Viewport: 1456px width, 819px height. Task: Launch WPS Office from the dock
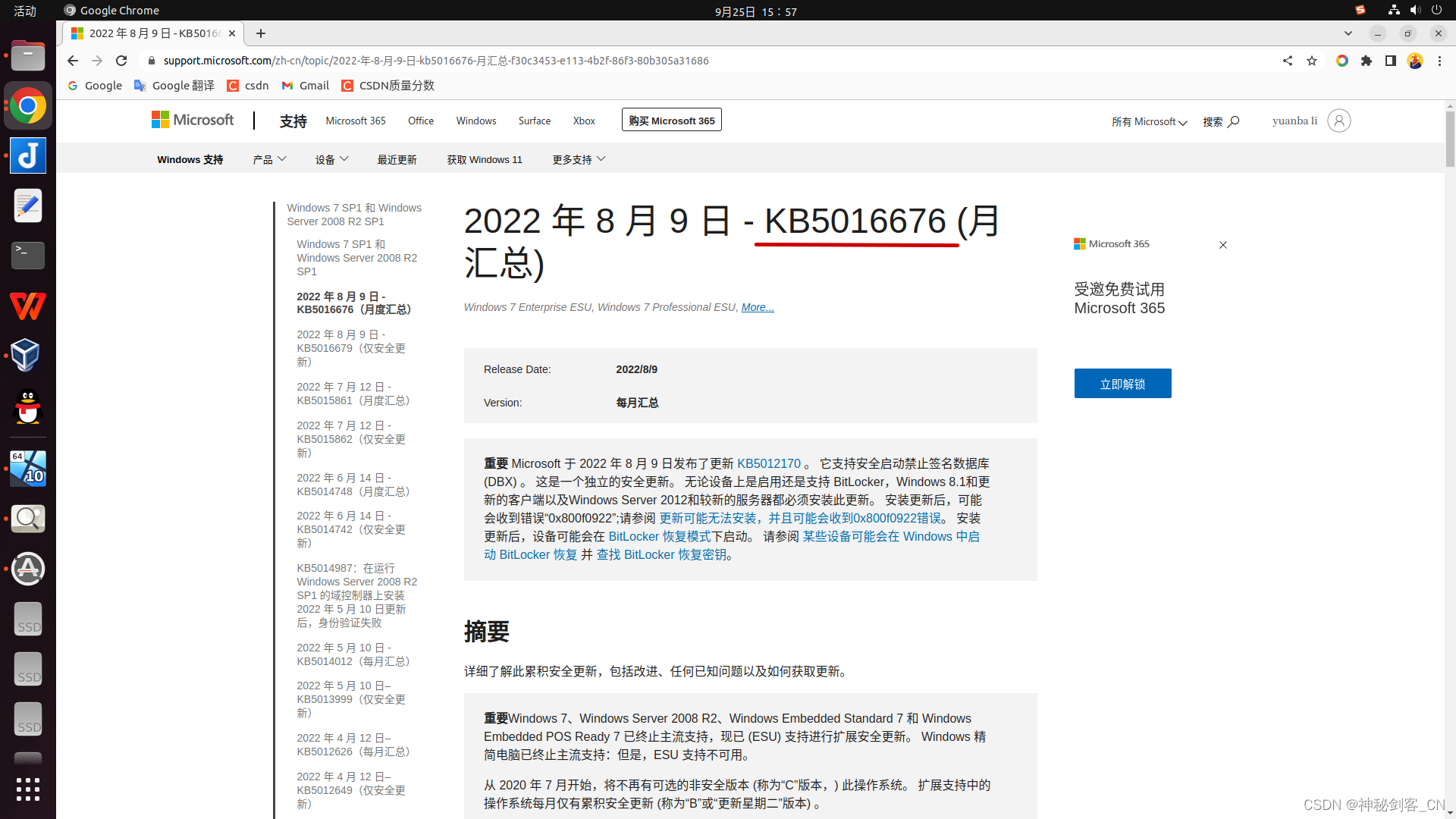click(28, 306)
